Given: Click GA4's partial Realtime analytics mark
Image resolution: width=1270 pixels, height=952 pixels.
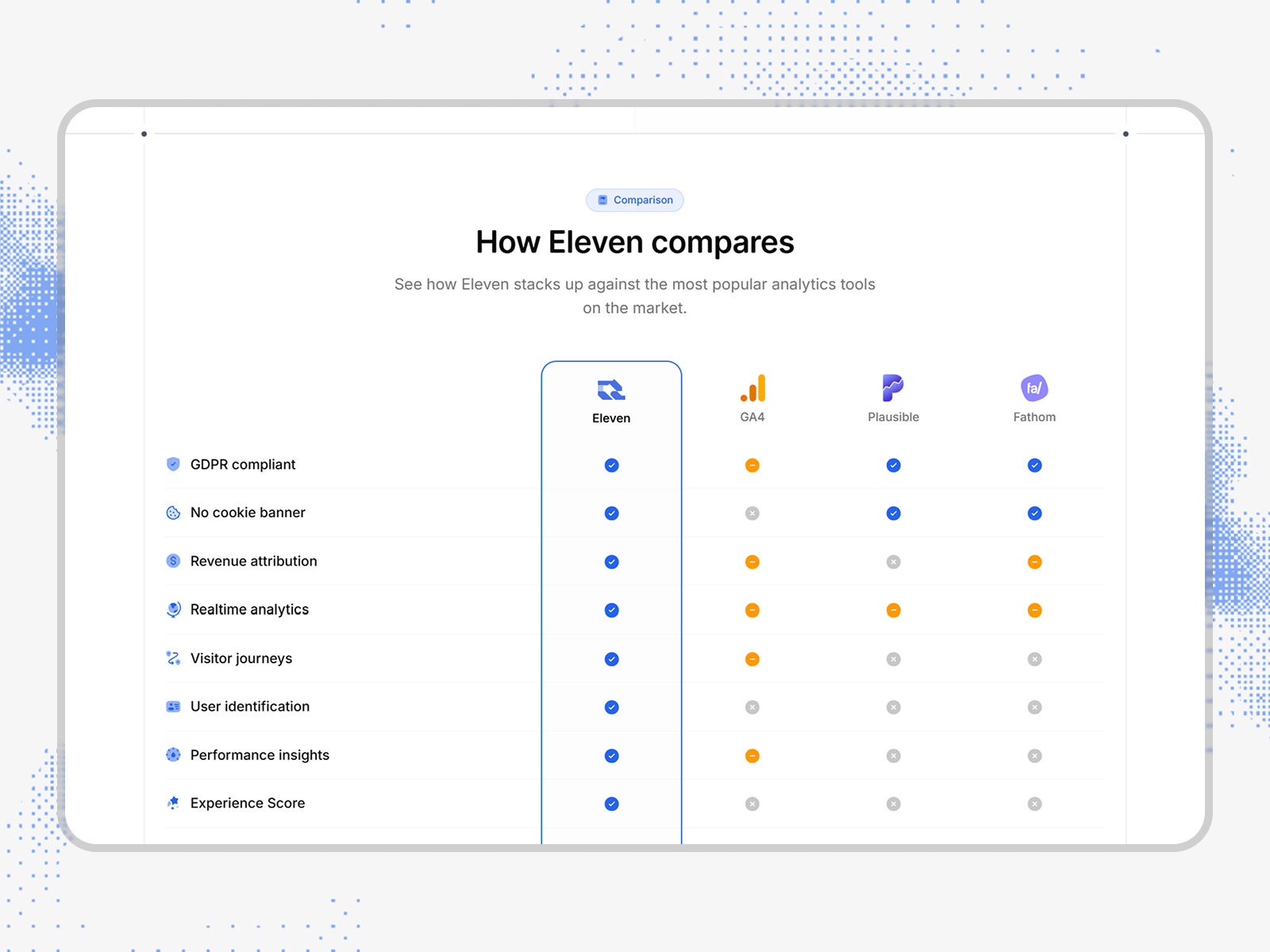Looking at the screenshot, I should [752, 610].
